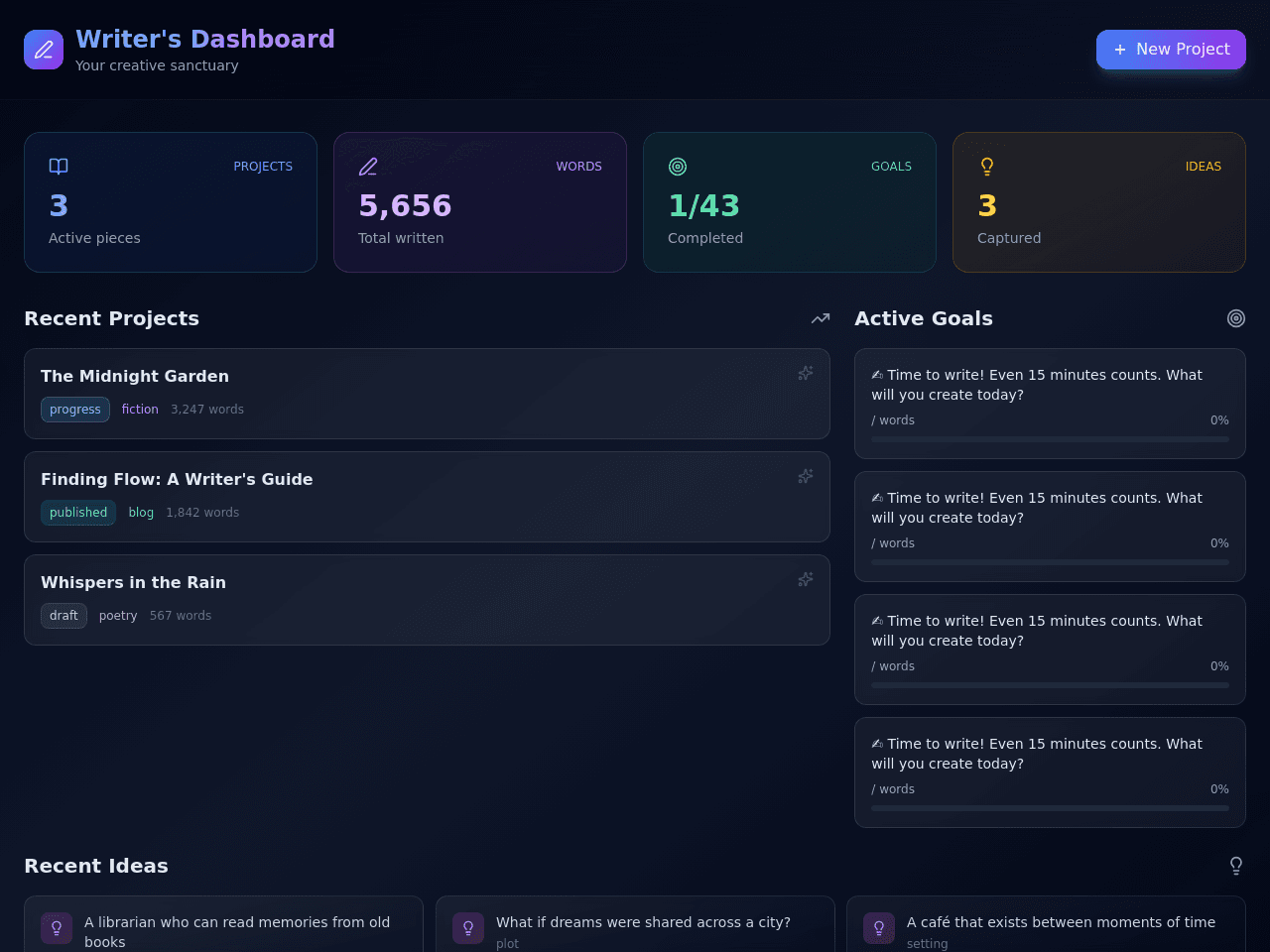This screenshot has width=1270, height=952.
Task: Click the target icon beside Active Goals
Action: coord(1236,318)
